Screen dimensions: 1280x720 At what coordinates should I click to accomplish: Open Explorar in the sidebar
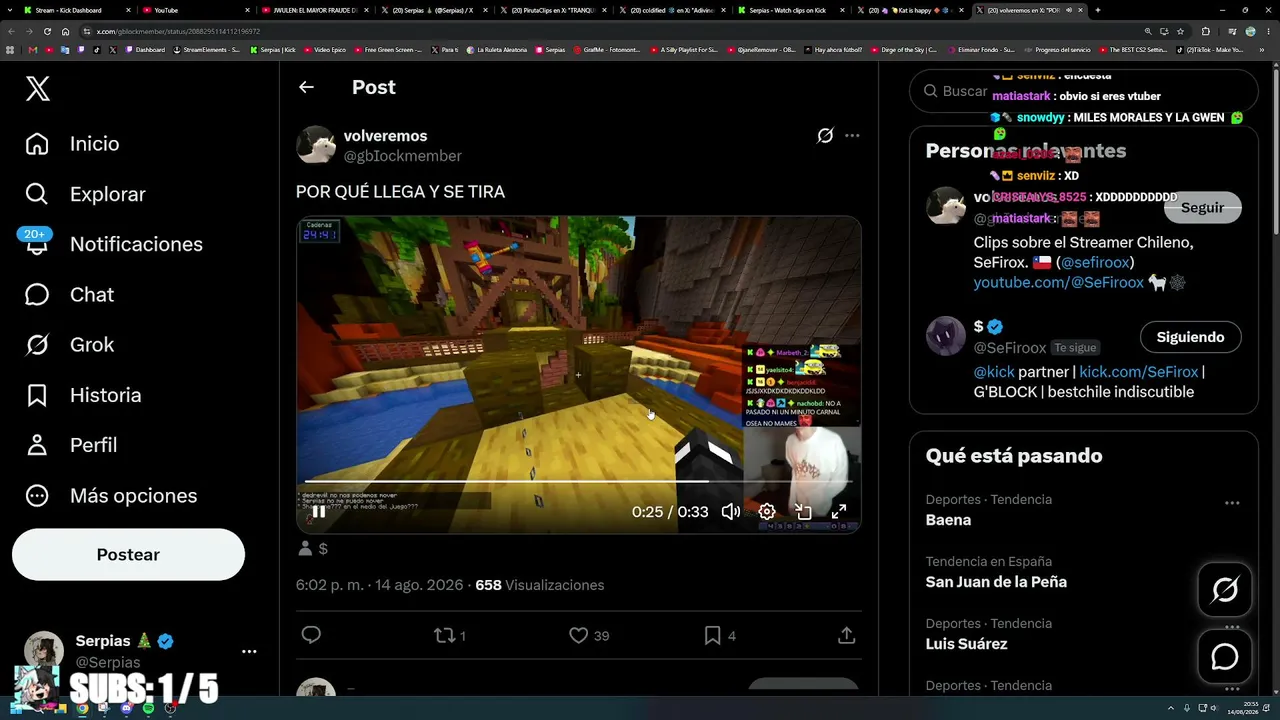click(x=85, y=194)
